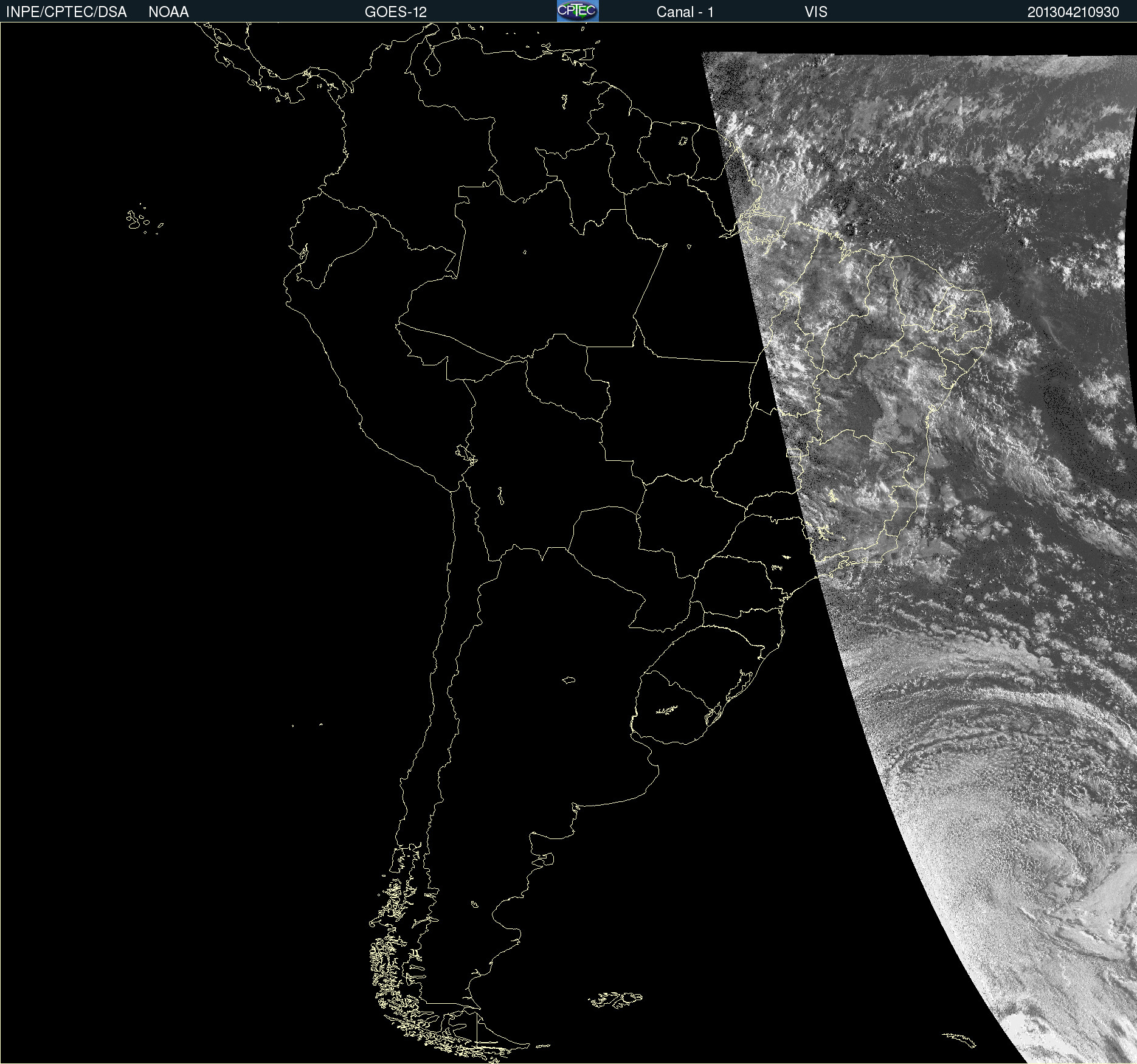The image size is (1137, 1064).
Task: Click the VIS label in header
Action: (816, 12)
